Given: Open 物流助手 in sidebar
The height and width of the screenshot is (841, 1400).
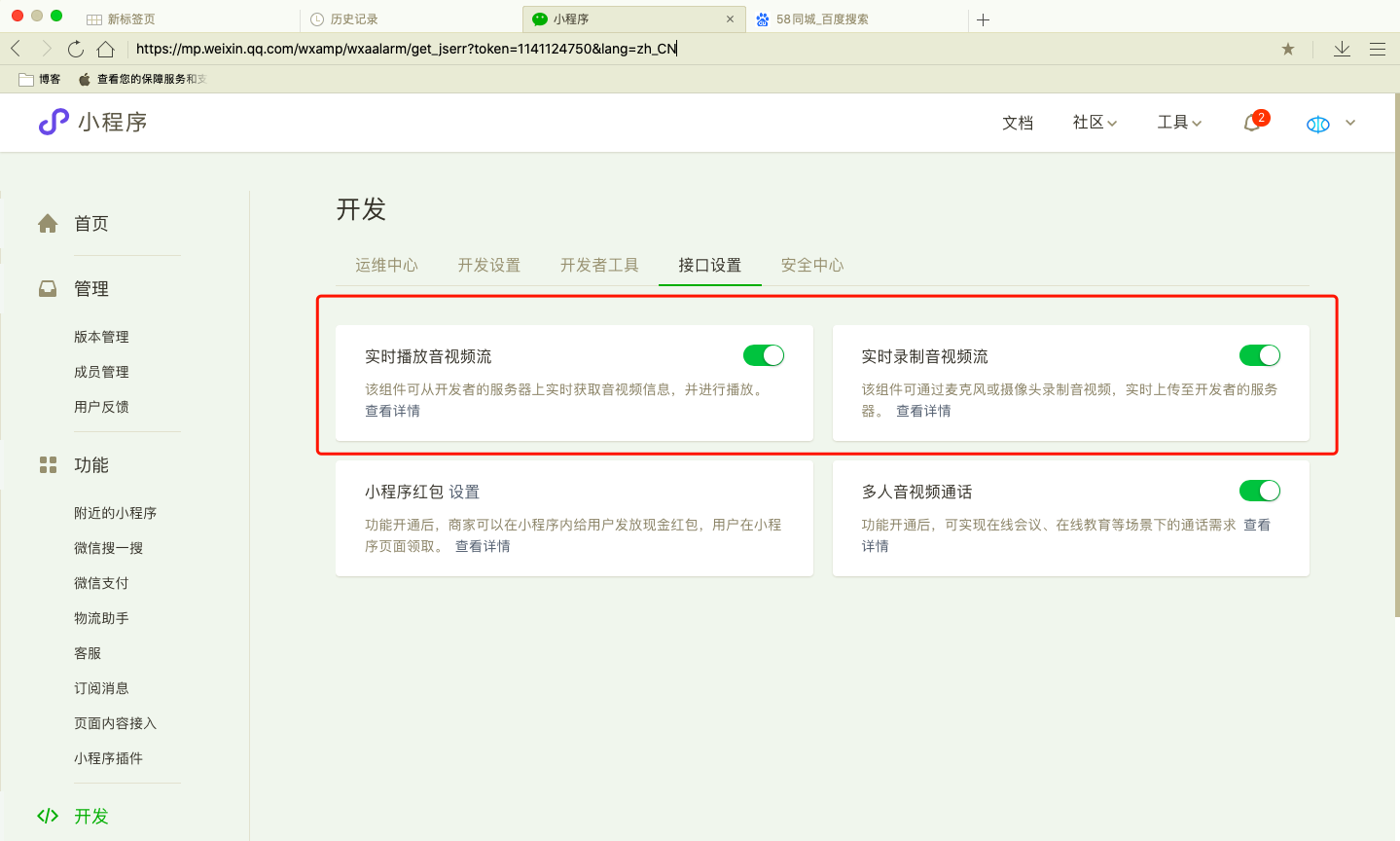Looking at the screenshot, I should click(x=101, y=618).
